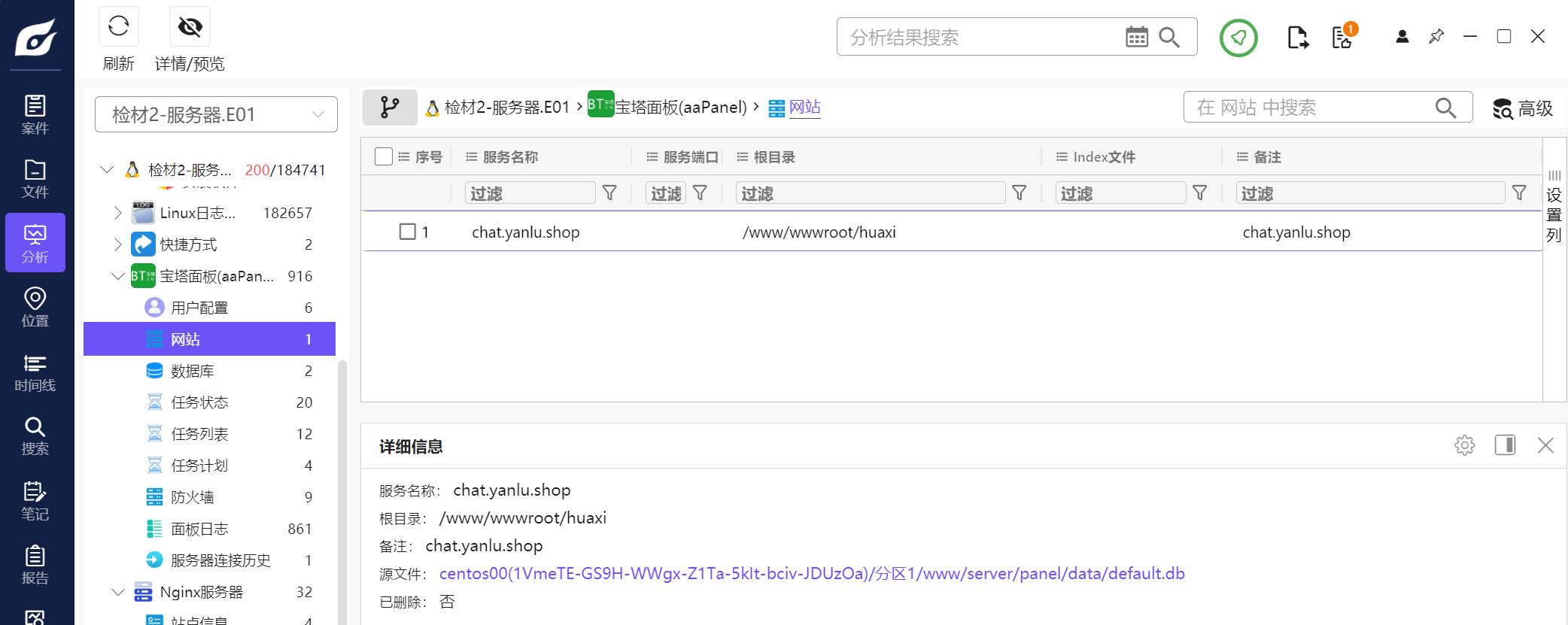The height and width of the screenshot is (625, 1568).
Task: Open the default.db source file link
Action: (x=811, y=574)
